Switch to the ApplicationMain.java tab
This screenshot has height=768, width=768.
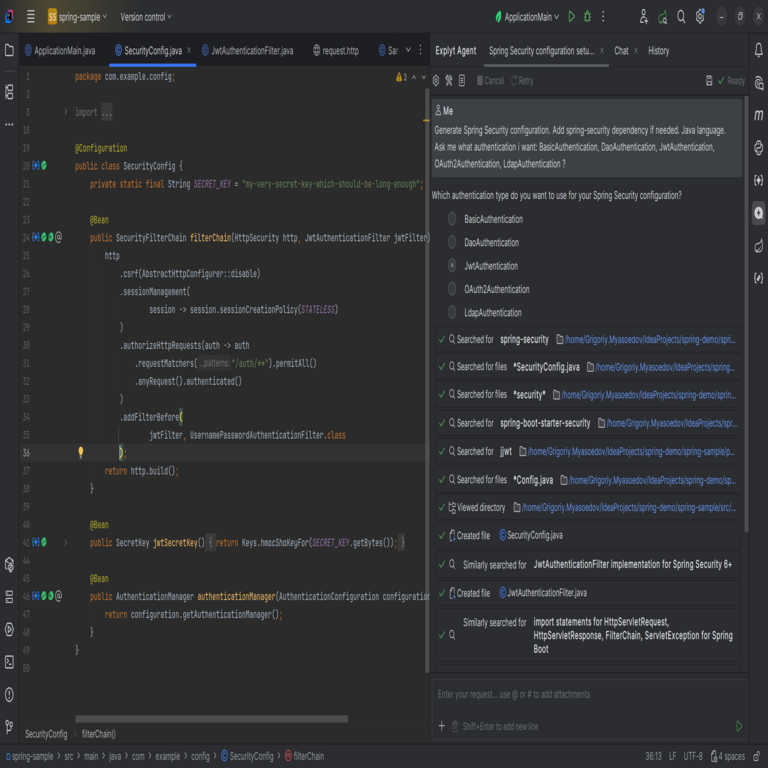60,50
